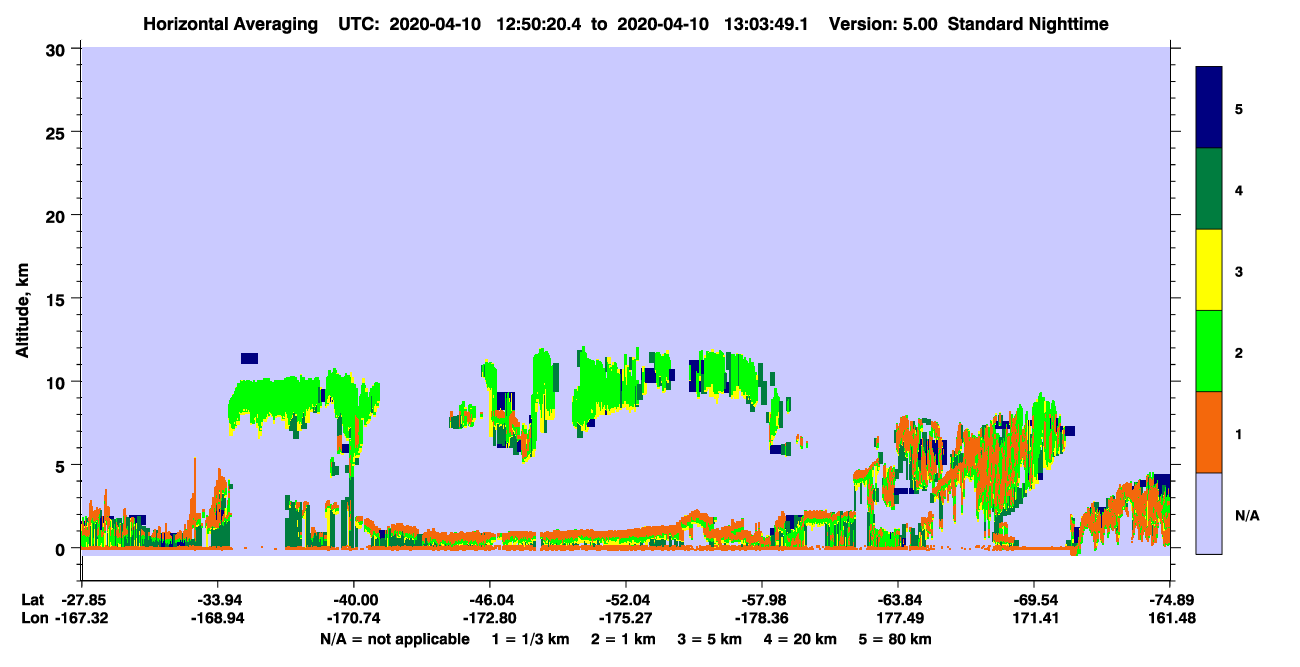1300x667 pixels.
Task: Click latitude value -63.84
Action: (x=898, y=600)
